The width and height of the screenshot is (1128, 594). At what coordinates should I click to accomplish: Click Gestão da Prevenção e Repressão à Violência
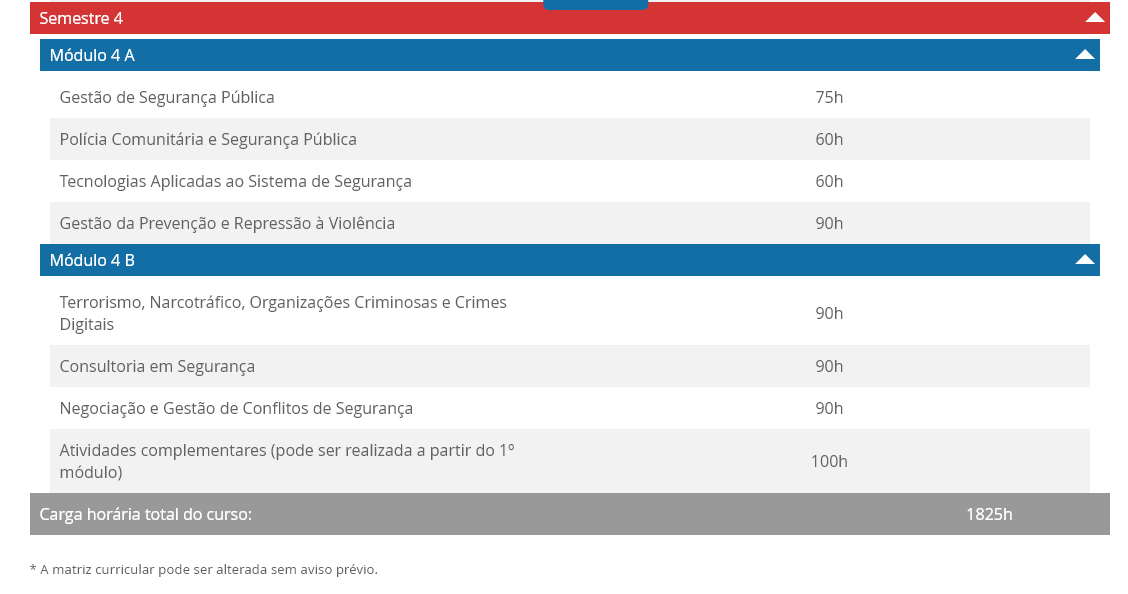[x=227, y=223]
